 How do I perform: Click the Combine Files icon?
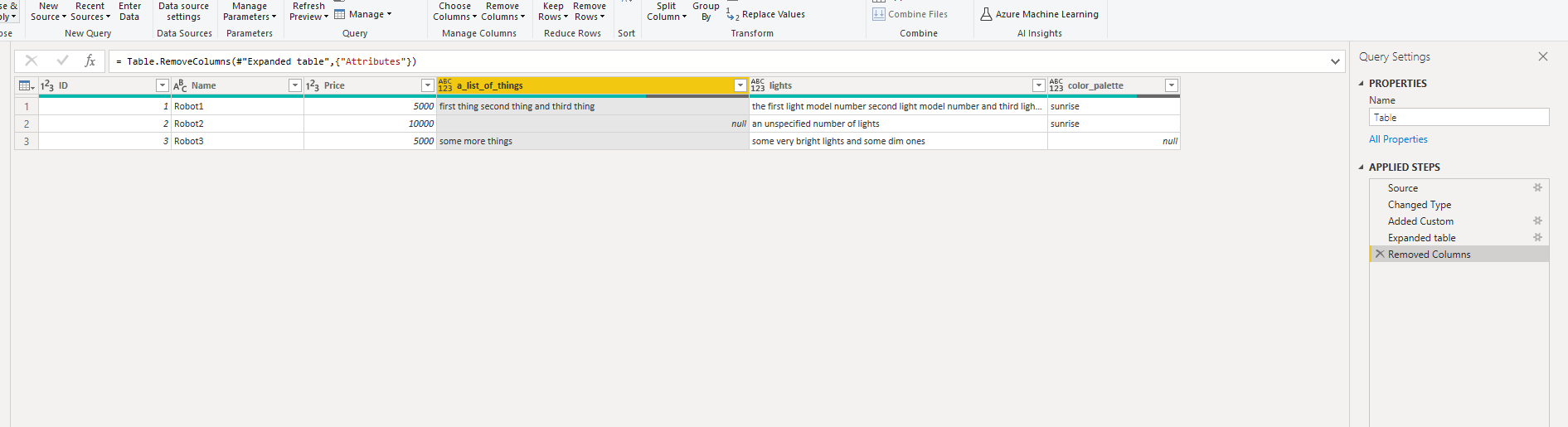tap(879, 14)
